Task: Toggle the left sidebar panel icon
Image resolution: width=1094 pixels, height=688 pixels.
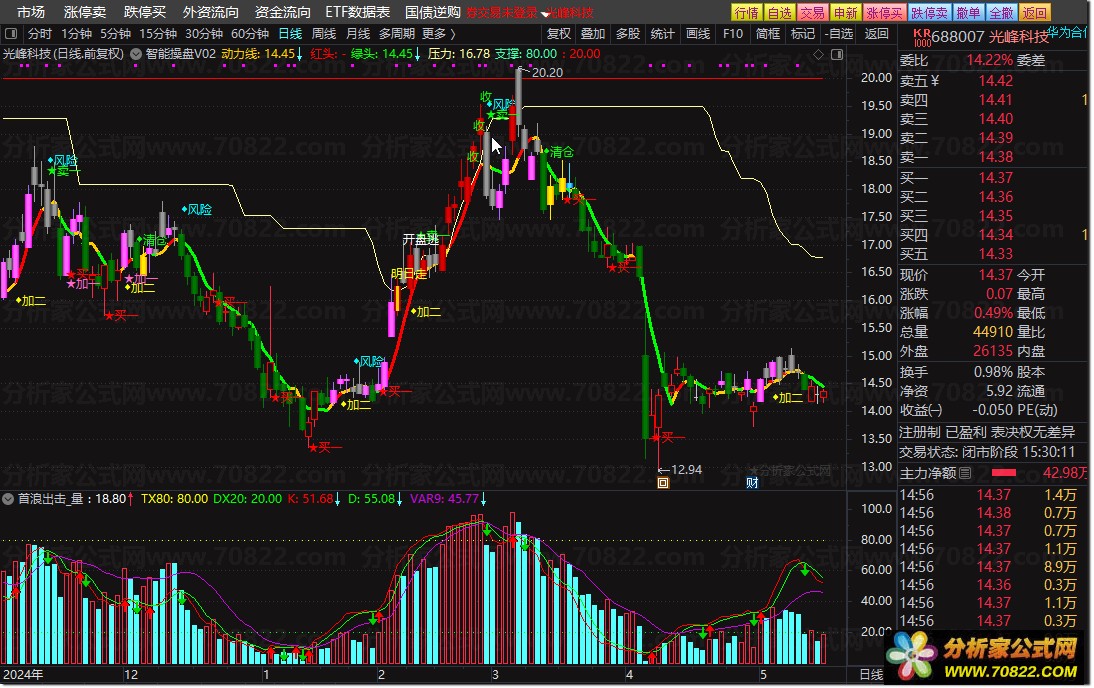Action: tap(10, 33)
